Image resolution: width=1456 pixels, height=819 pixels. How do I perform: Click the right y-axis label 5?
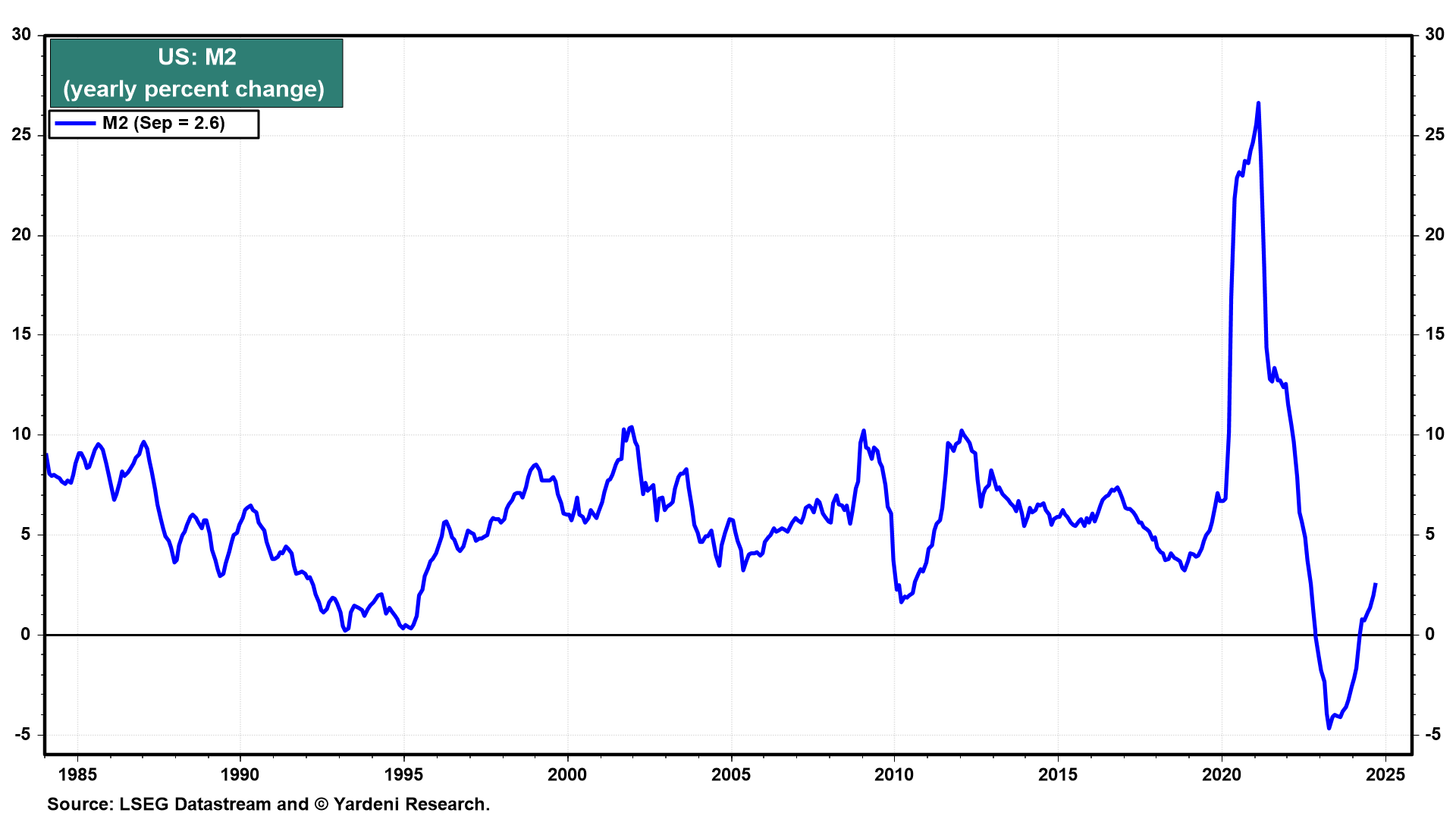coord(1430,534)
